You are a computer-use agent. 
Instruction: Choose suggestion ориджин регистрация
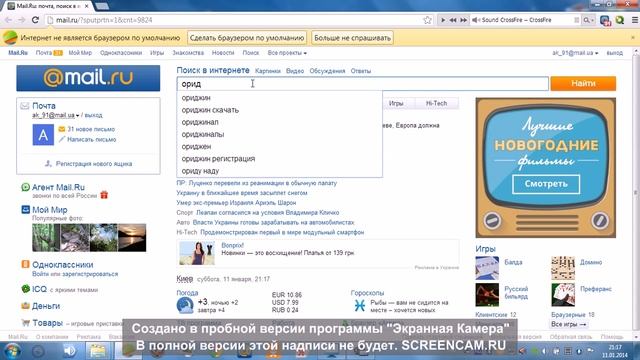280,159
